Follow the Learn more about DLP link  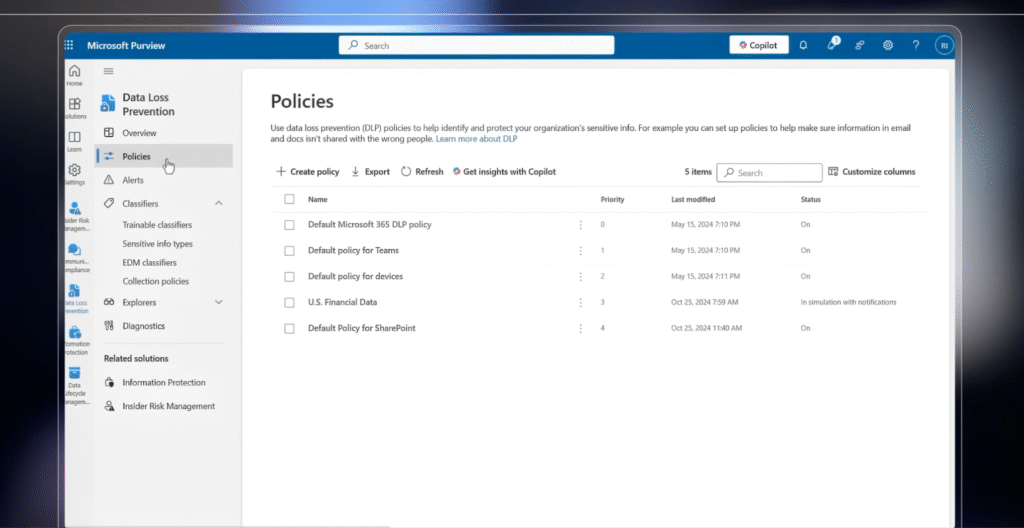point(476,138)
